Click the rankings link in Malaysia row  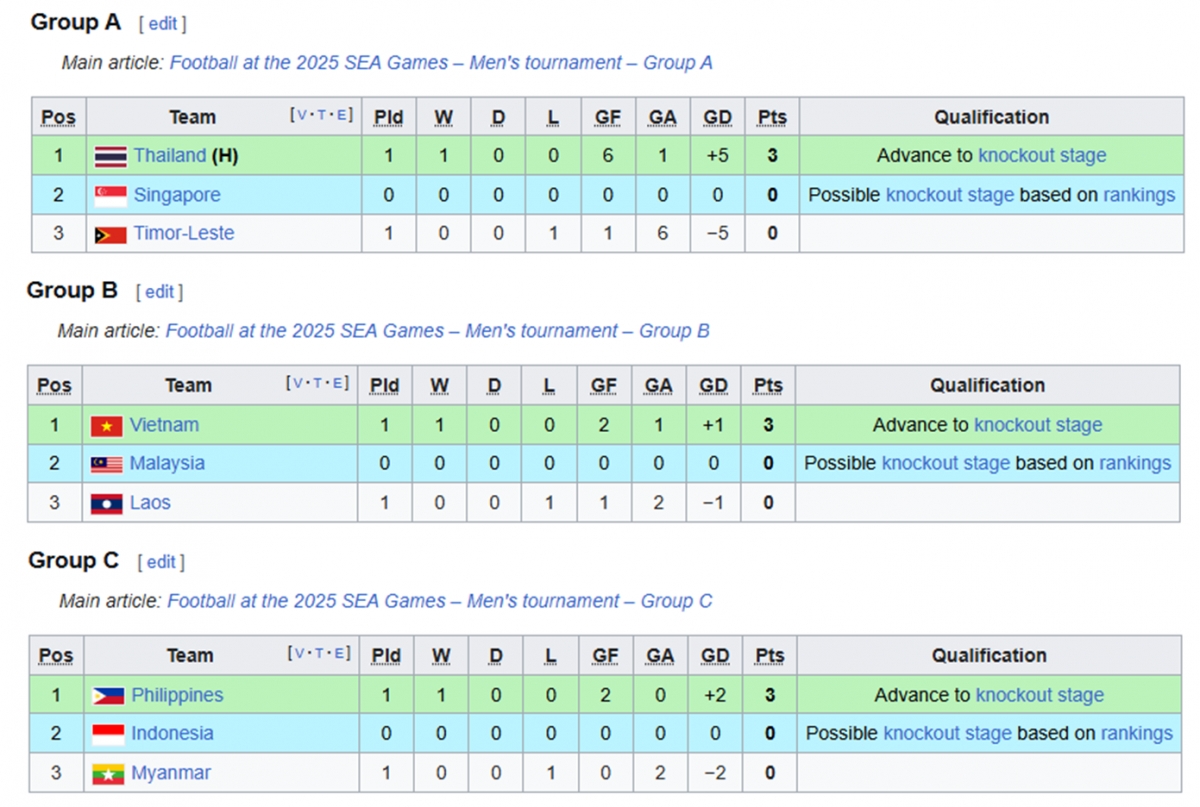pos(1135,463)
